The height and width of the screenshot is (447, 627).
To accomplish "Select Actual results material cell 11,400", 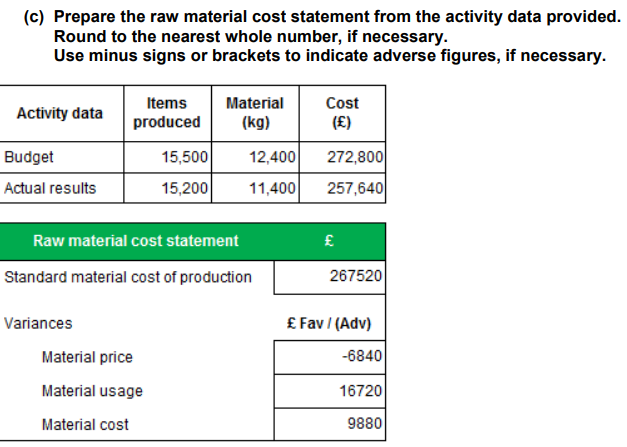I will click(x=255, y=188).
